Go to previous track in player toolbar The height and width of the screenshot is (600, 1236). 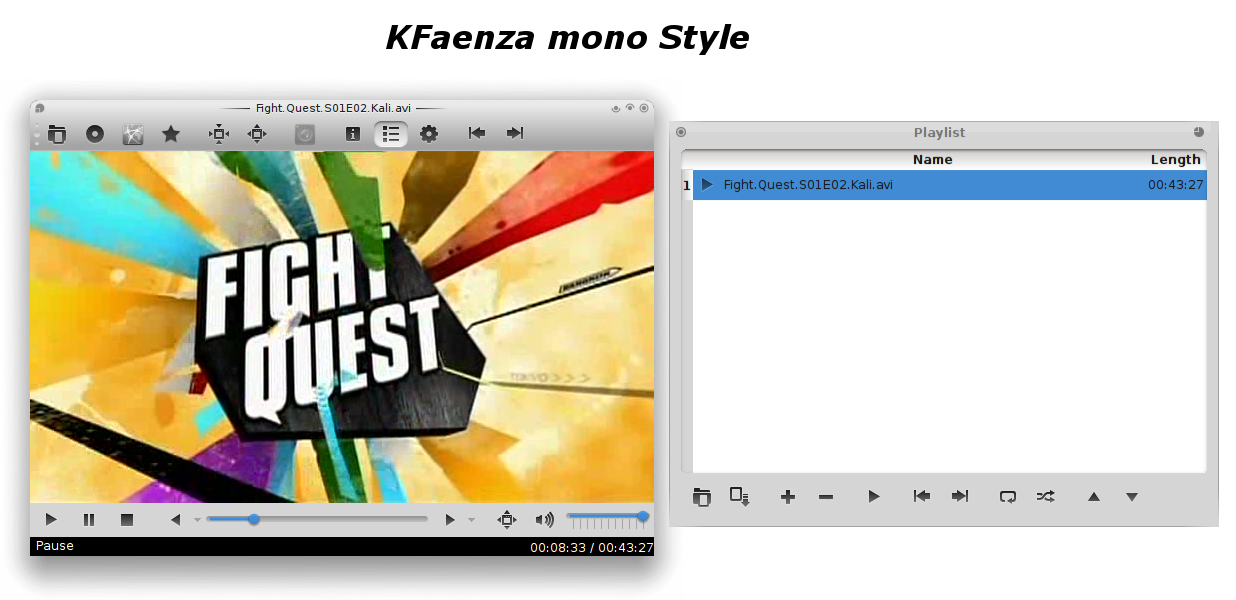pyautogui.click(x=477, y=133)
